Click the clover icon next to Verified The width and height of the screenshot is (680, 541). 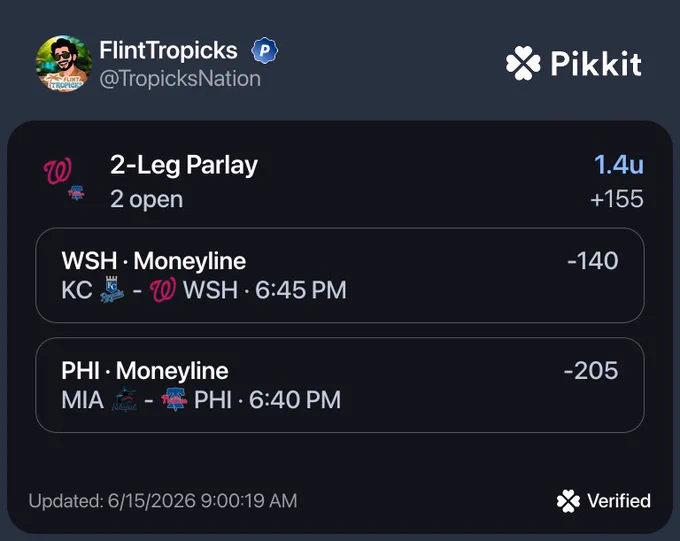pos(568,501)
